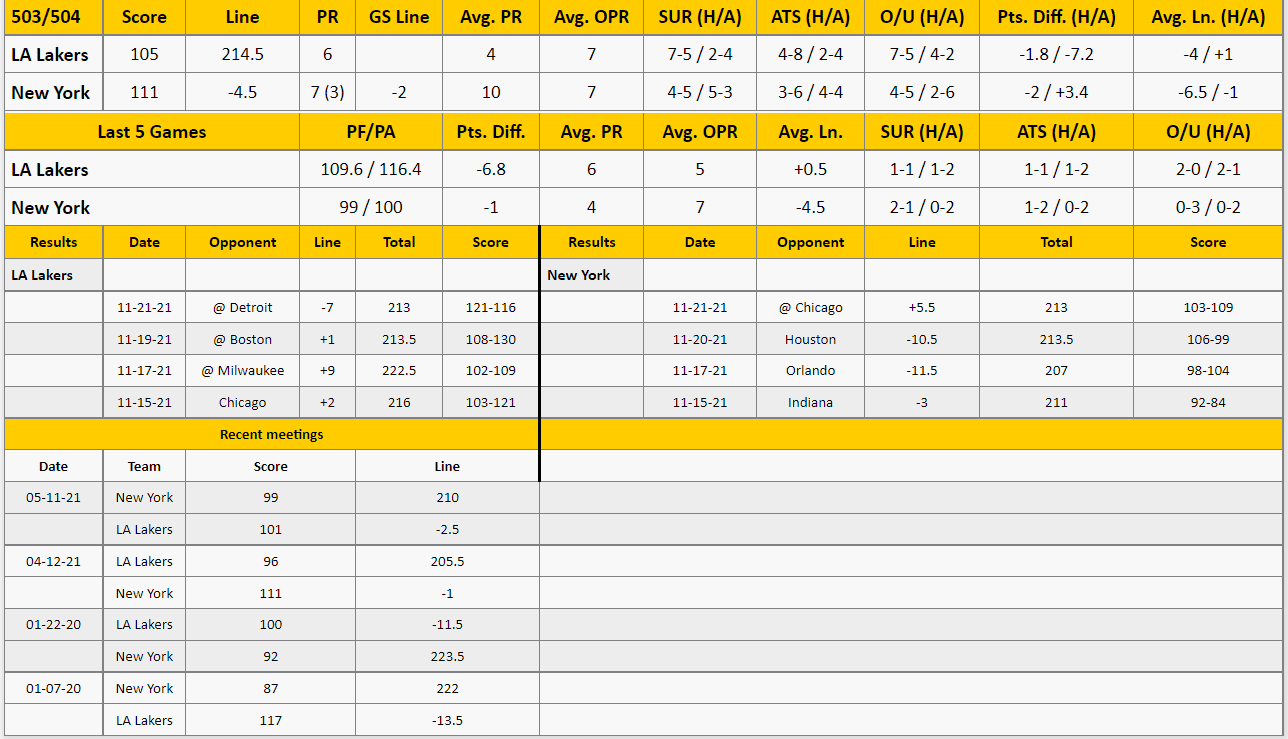
Task: Click the New York Avg. Ln. -6.5 / -1
Action: (x=1208, y=92)
